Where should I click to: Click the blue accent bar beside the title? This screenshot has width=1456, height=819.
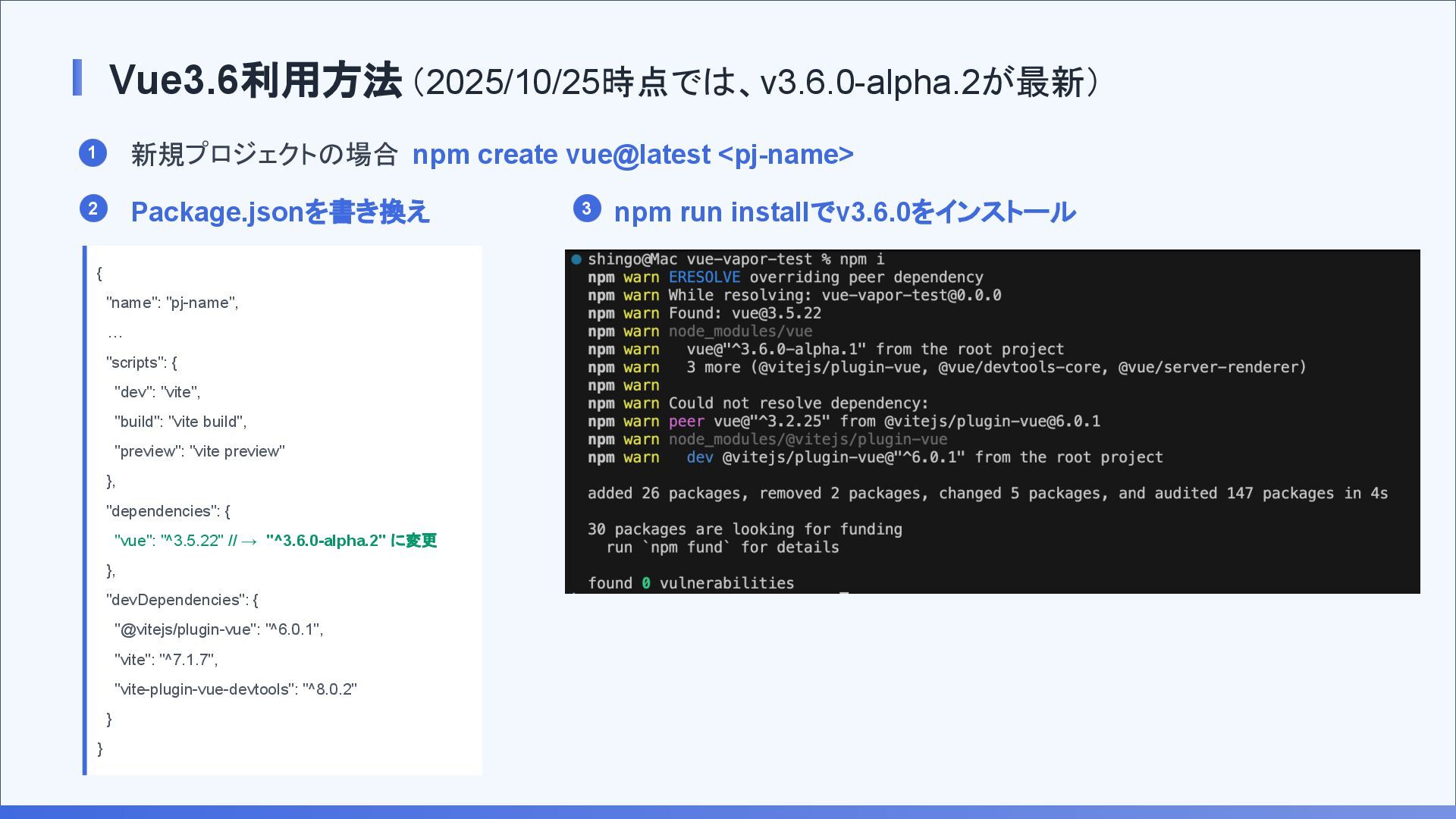click(x=77, y=77)
